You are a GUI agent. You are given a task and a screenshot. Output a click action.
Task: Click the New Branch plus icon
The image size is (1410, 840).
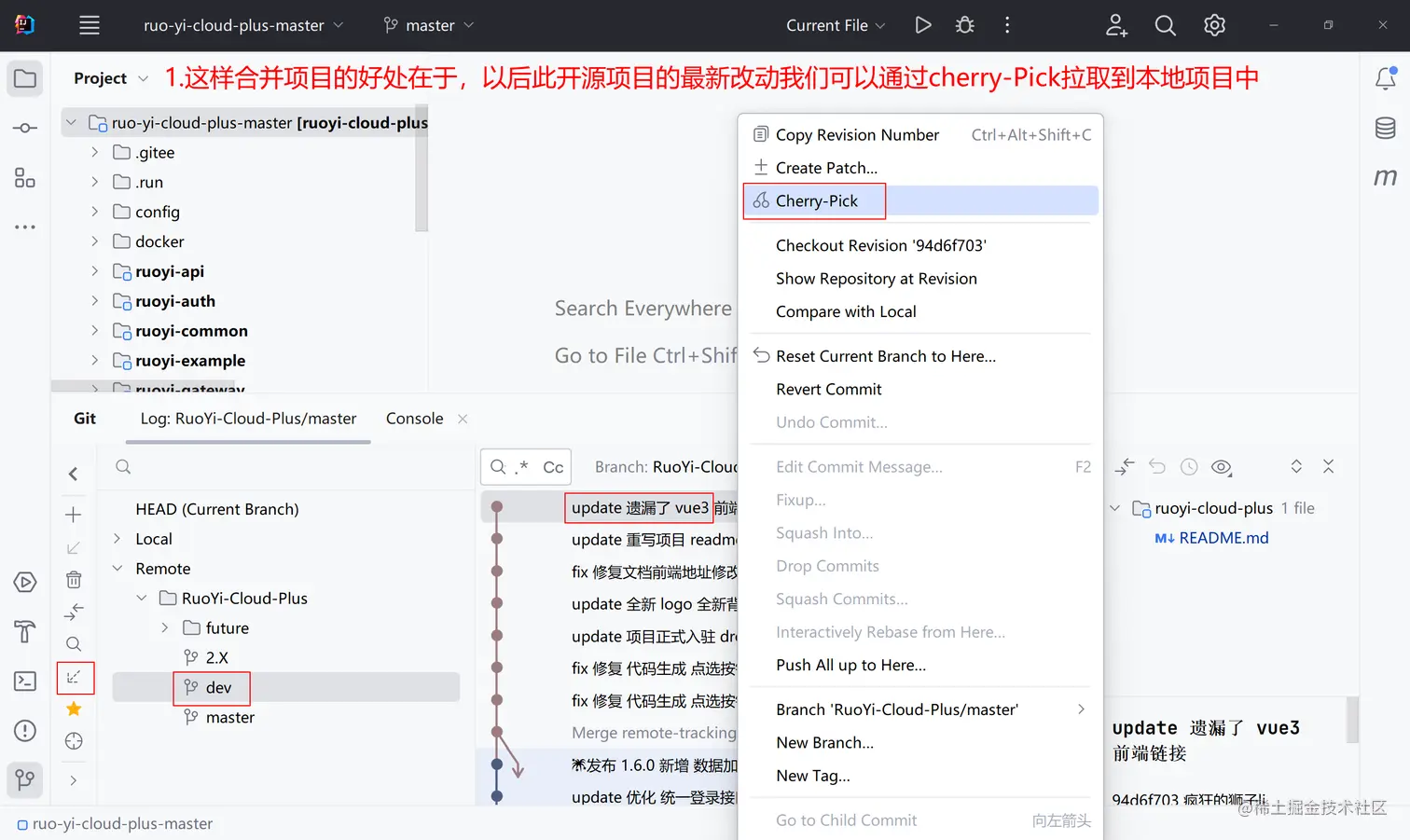pyautogui.click(x=74, y=515)
